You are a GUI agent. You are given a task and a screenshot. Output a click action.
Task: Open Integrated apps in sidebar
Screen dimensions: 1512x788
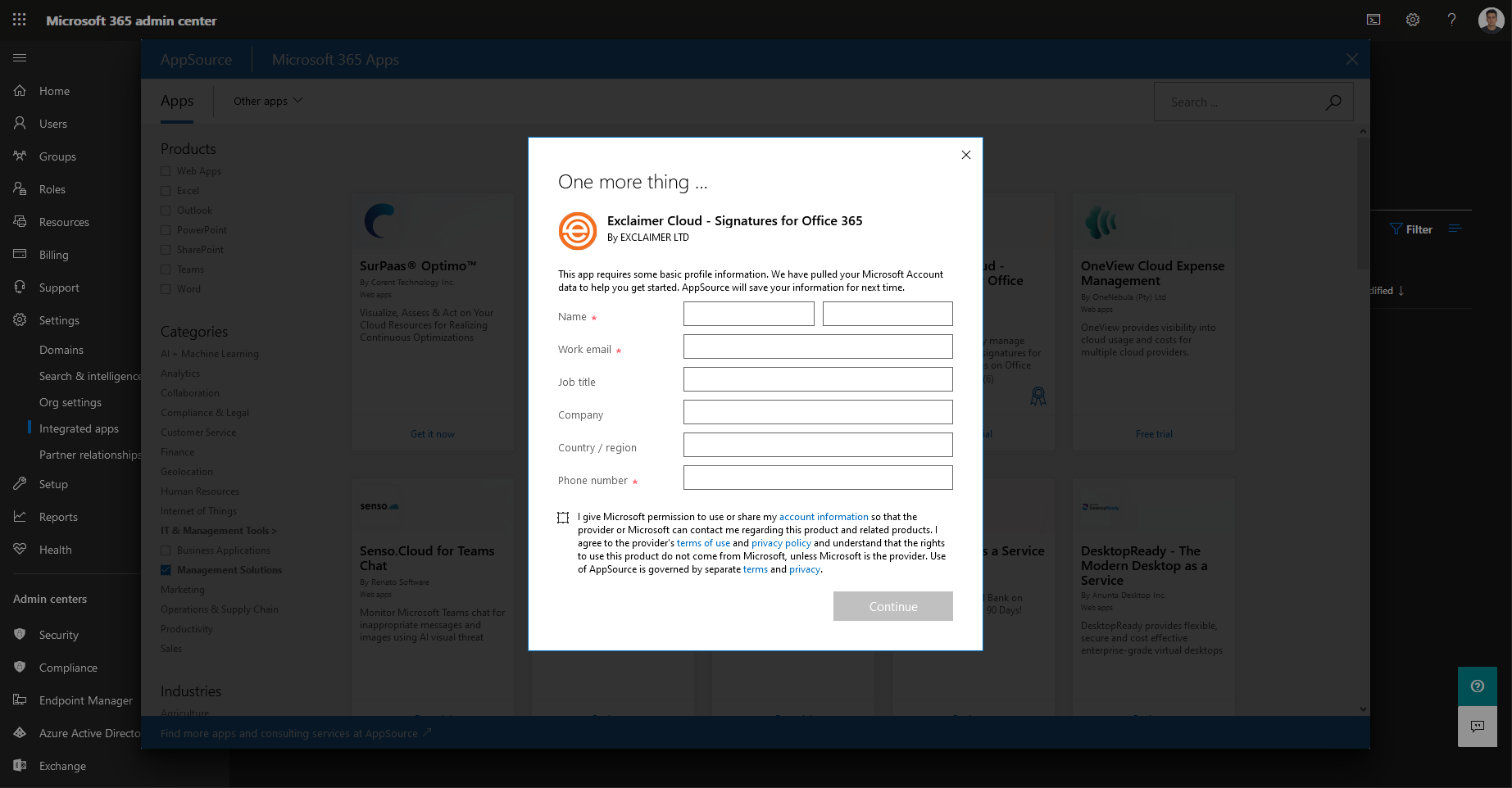(79, 428)
